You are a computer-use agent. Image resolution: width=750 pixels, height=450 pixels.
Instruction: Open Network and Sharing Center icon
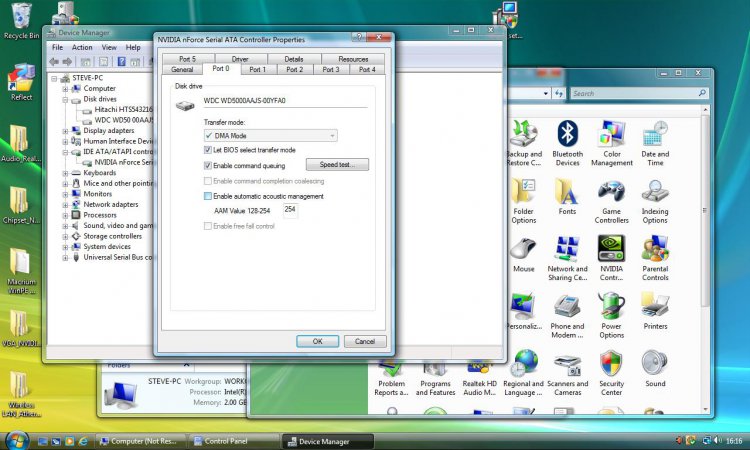pos(567,258)
